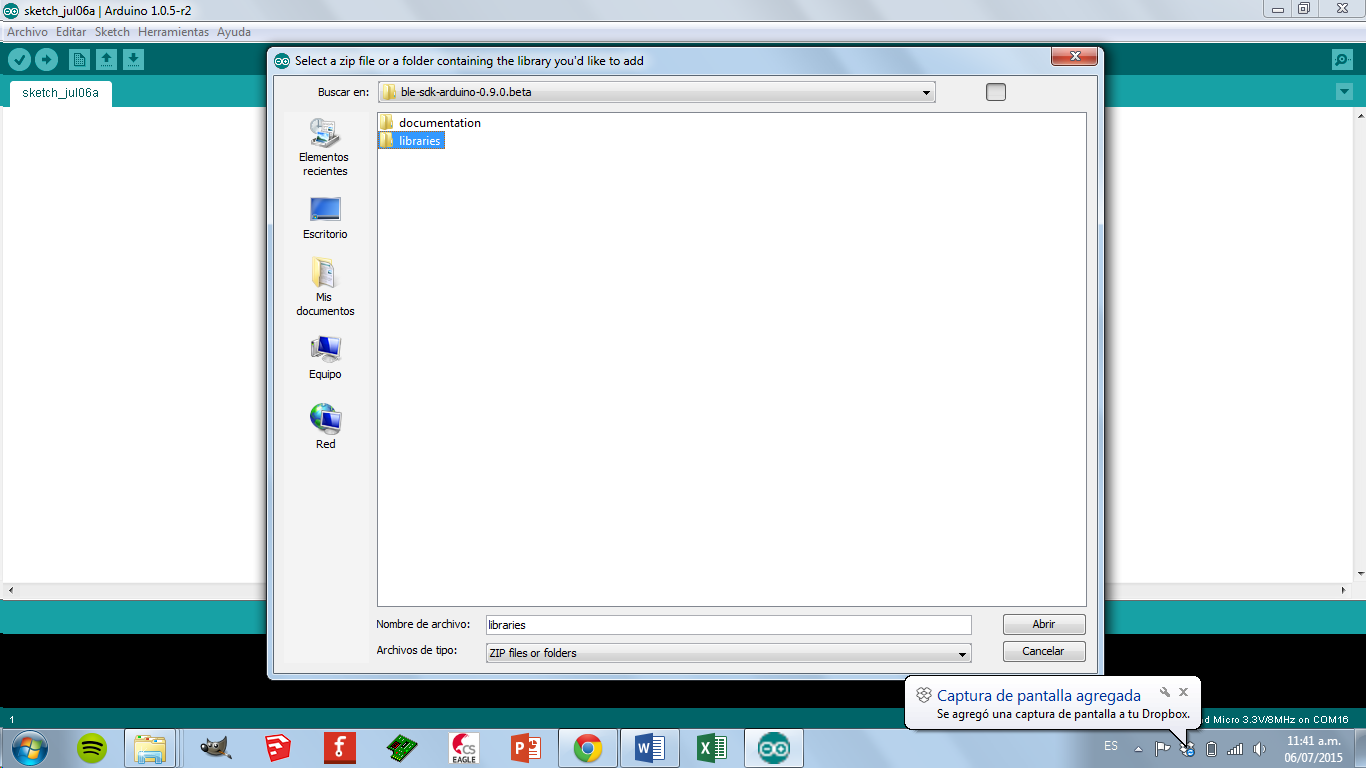Screen dimensions: 1366x768
Task: Open the green circuit board app on taskbar
Action: pyautogui.click(x=402, y=748)
